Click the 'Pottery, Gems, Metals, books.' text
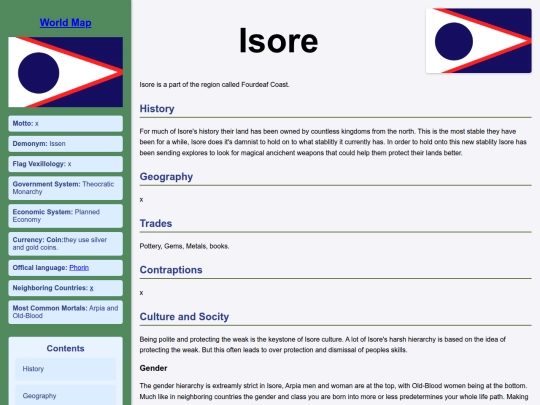The image size is (540, 405). pos(184,246)
